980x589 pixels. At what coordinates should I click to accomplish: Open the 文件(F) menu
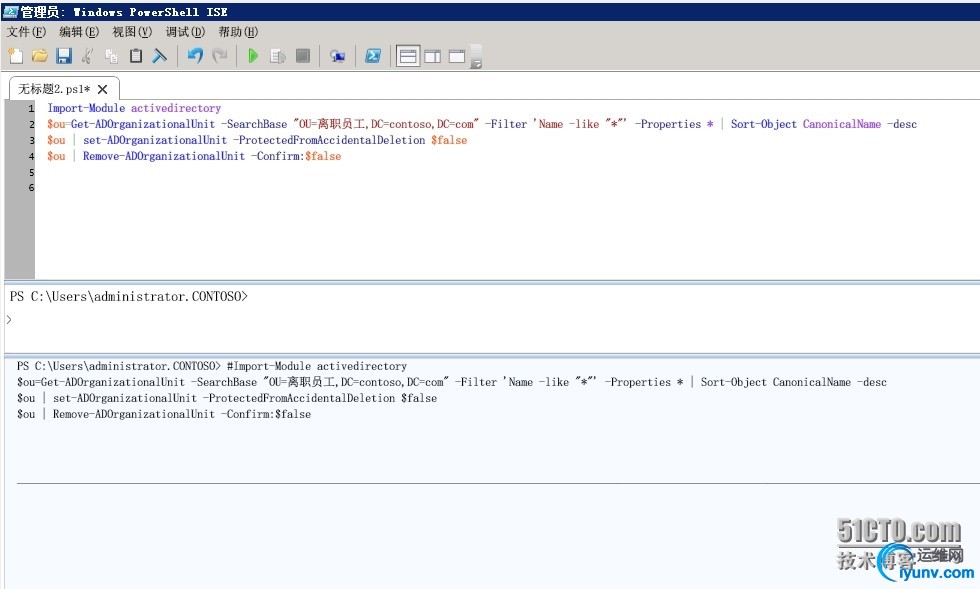point(26,32)
